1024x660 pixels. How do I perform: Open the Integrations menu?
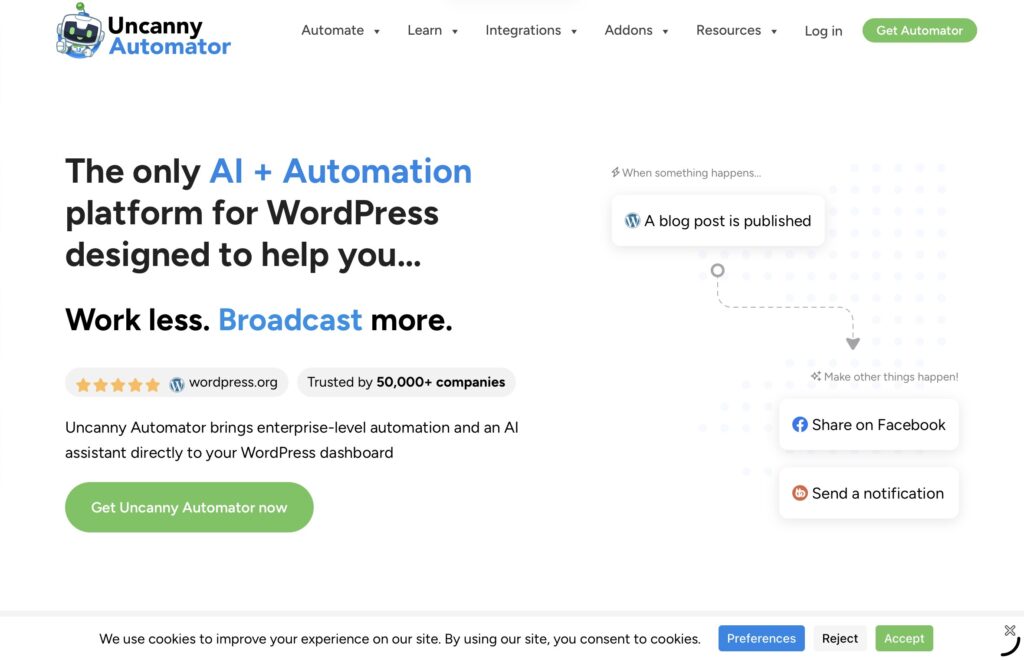pyautogui.click(x=523, y=30)
